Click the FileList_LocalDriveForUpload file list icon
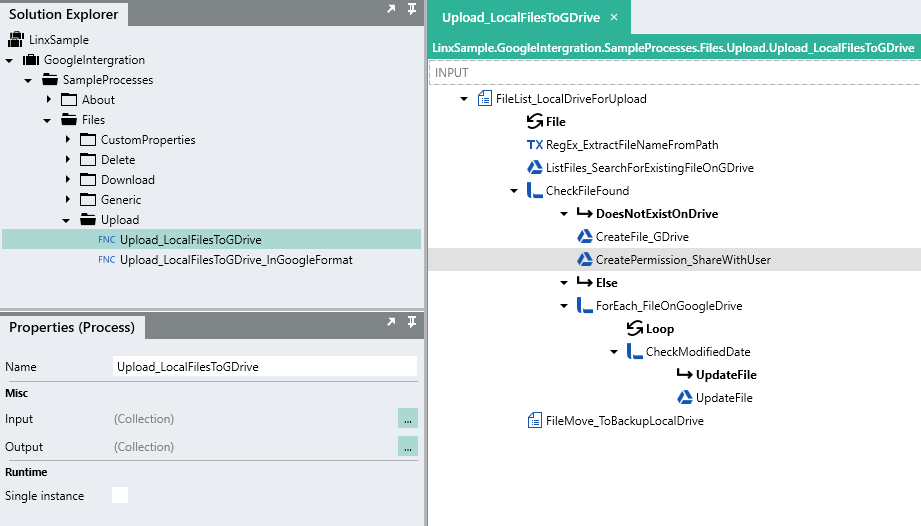The image size is (921, 526). pyautogui.click(x=485, y=99)
